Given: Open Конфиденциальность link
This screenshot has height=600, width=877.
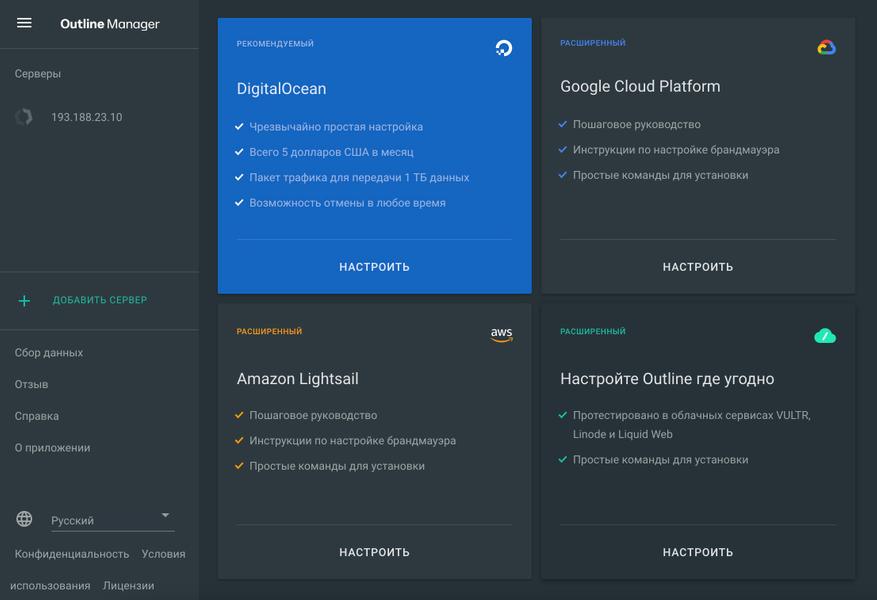Looking at the screenshot, I should point(72,554).
